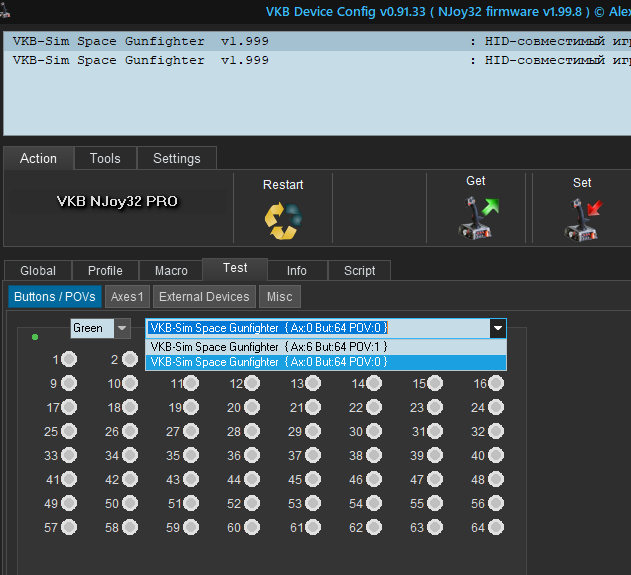
Task: Click button indicator 26
Action: coord(130,431)
